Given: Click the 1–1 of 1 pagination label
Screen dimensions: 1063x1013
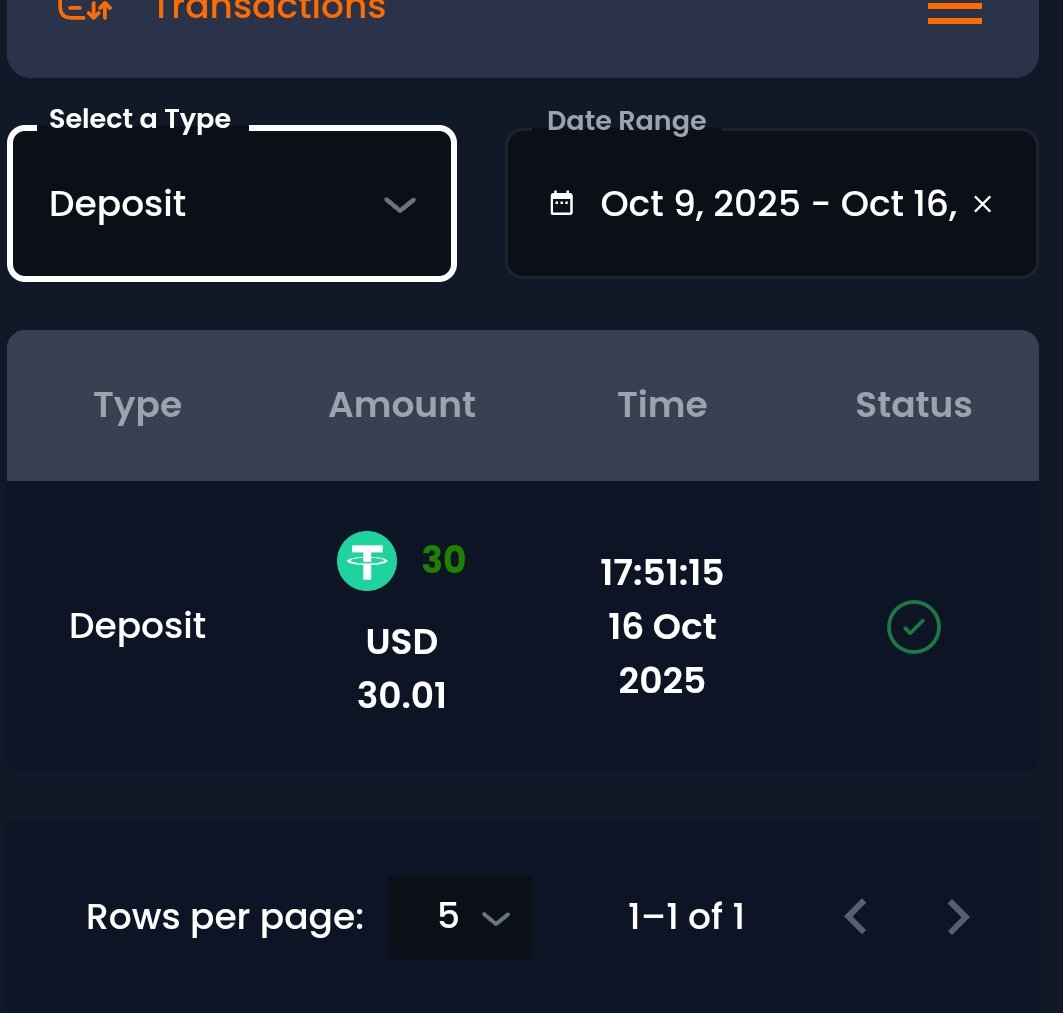Looking at the screenshot, I should pyautogui.click(x=686, y=917).
